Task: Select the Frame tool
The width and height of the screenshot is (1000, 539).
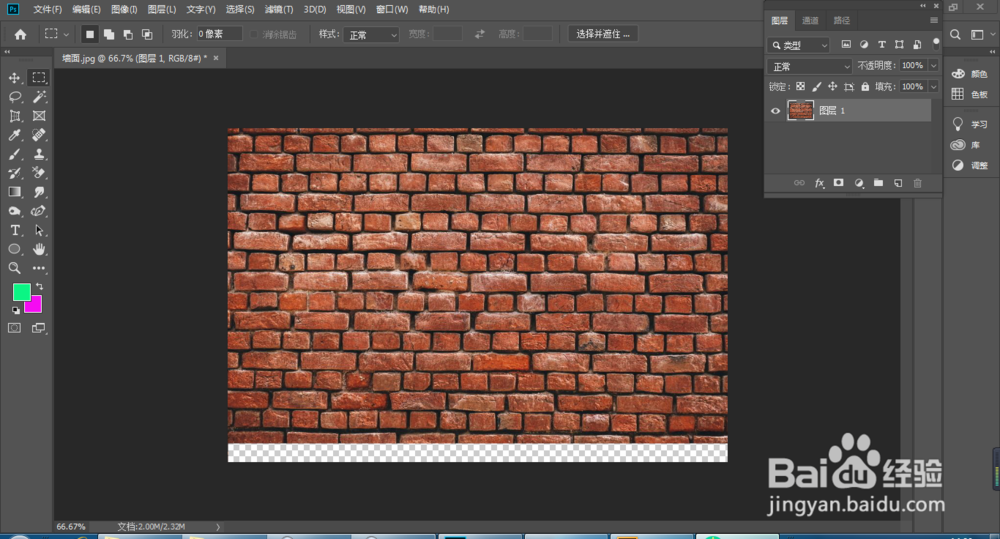Action: tap(39, 116)
